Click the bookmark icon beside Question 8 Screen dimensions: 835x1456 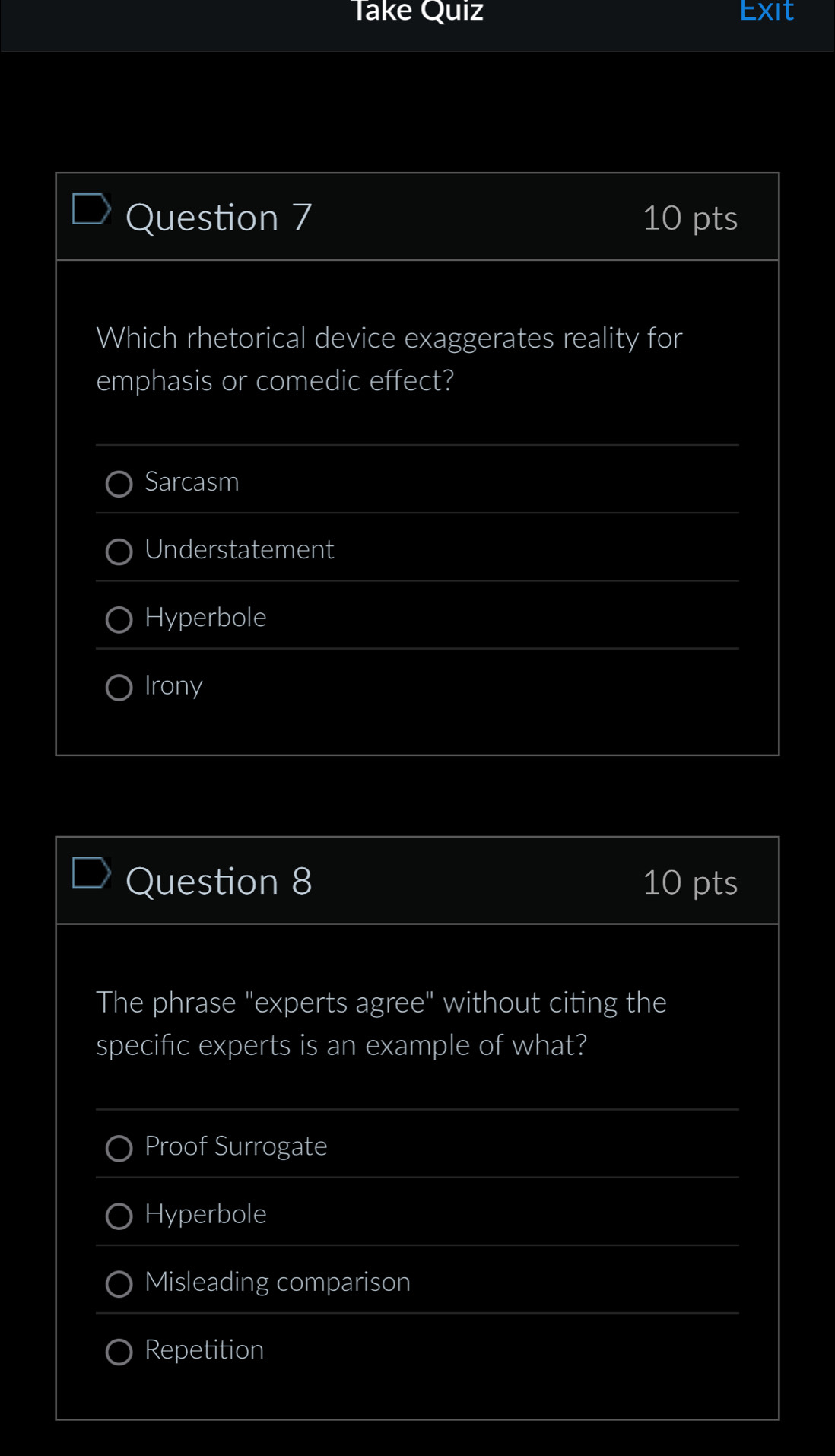coord(92,875)
